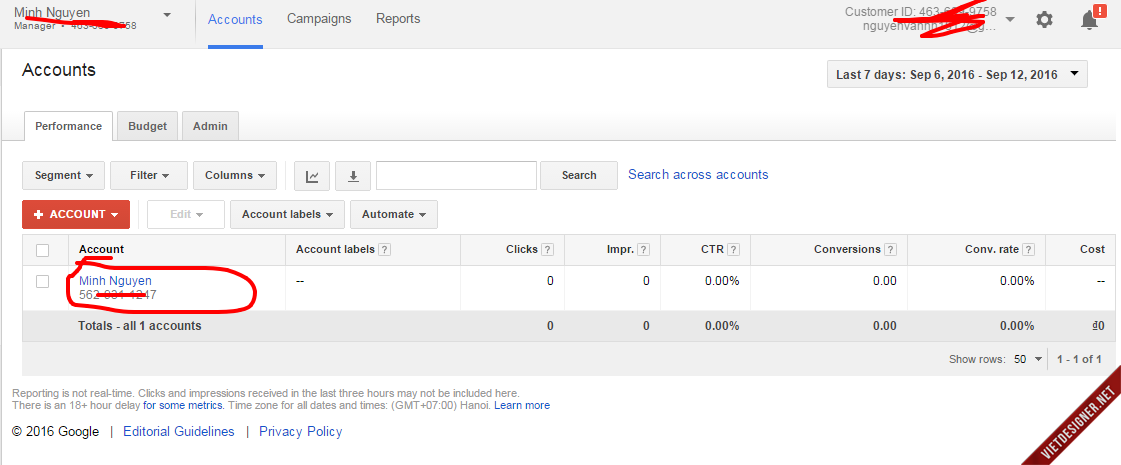Open the disabled Edit dropdown
Image resolution: width=1121 pixels, height=465 pixels.
(x=186, y=215)
